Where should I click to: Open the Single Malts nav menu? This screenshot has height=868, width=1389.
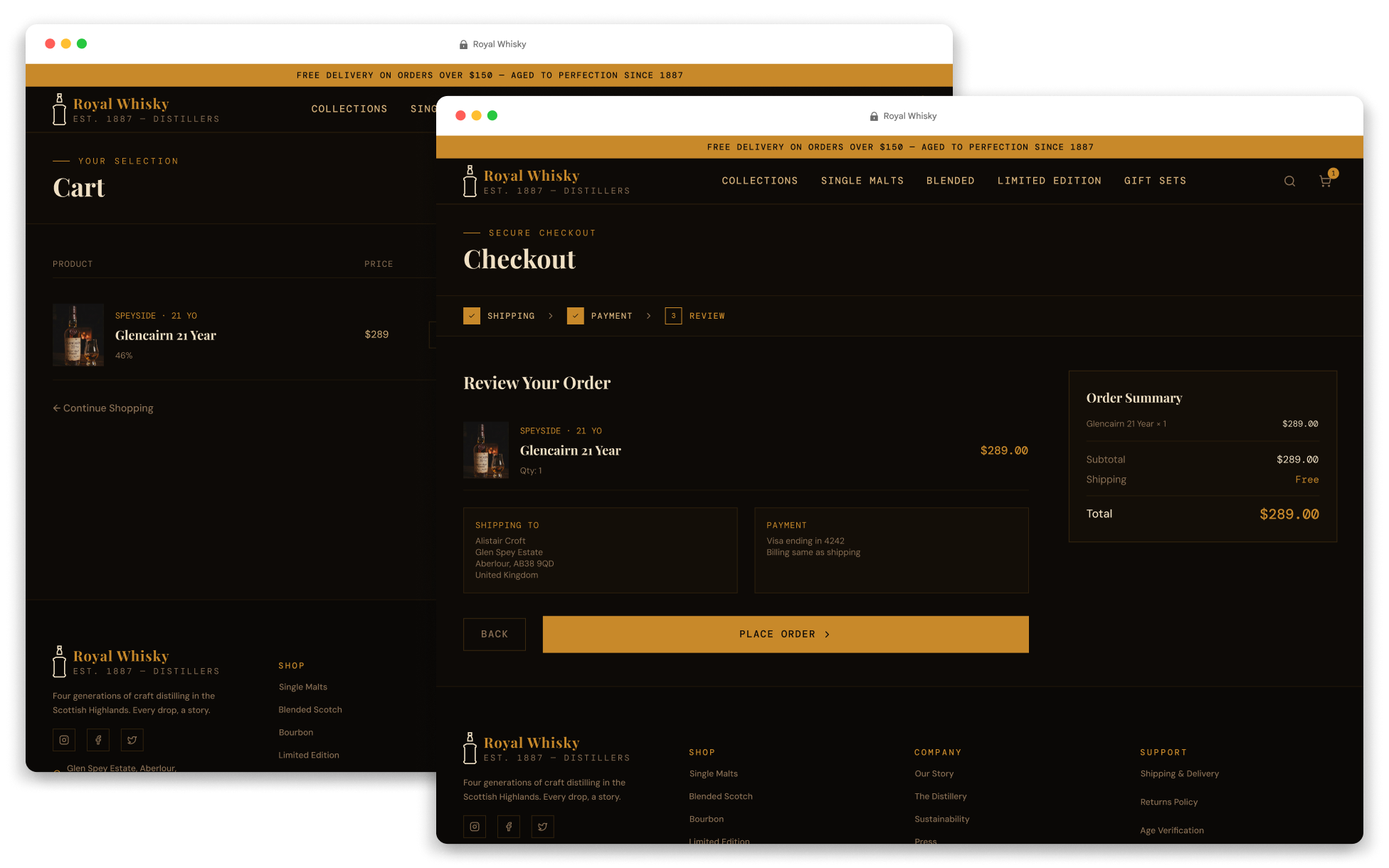(862, 181)
